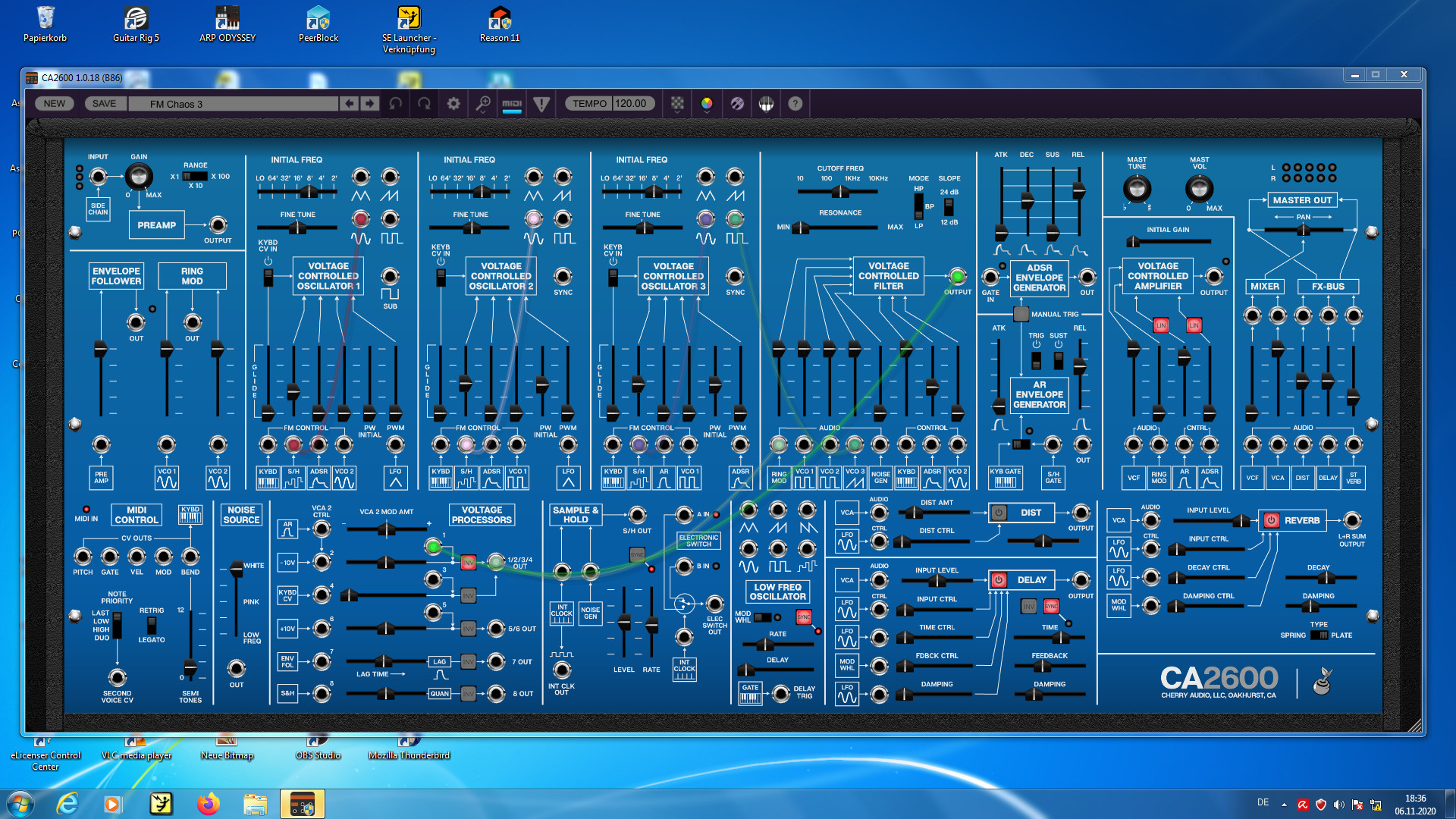Screen dimensions: 1456x819
Task: Click the TEMPO value 120.00 field
Action: pyautogui.click(x=634, y=104)
